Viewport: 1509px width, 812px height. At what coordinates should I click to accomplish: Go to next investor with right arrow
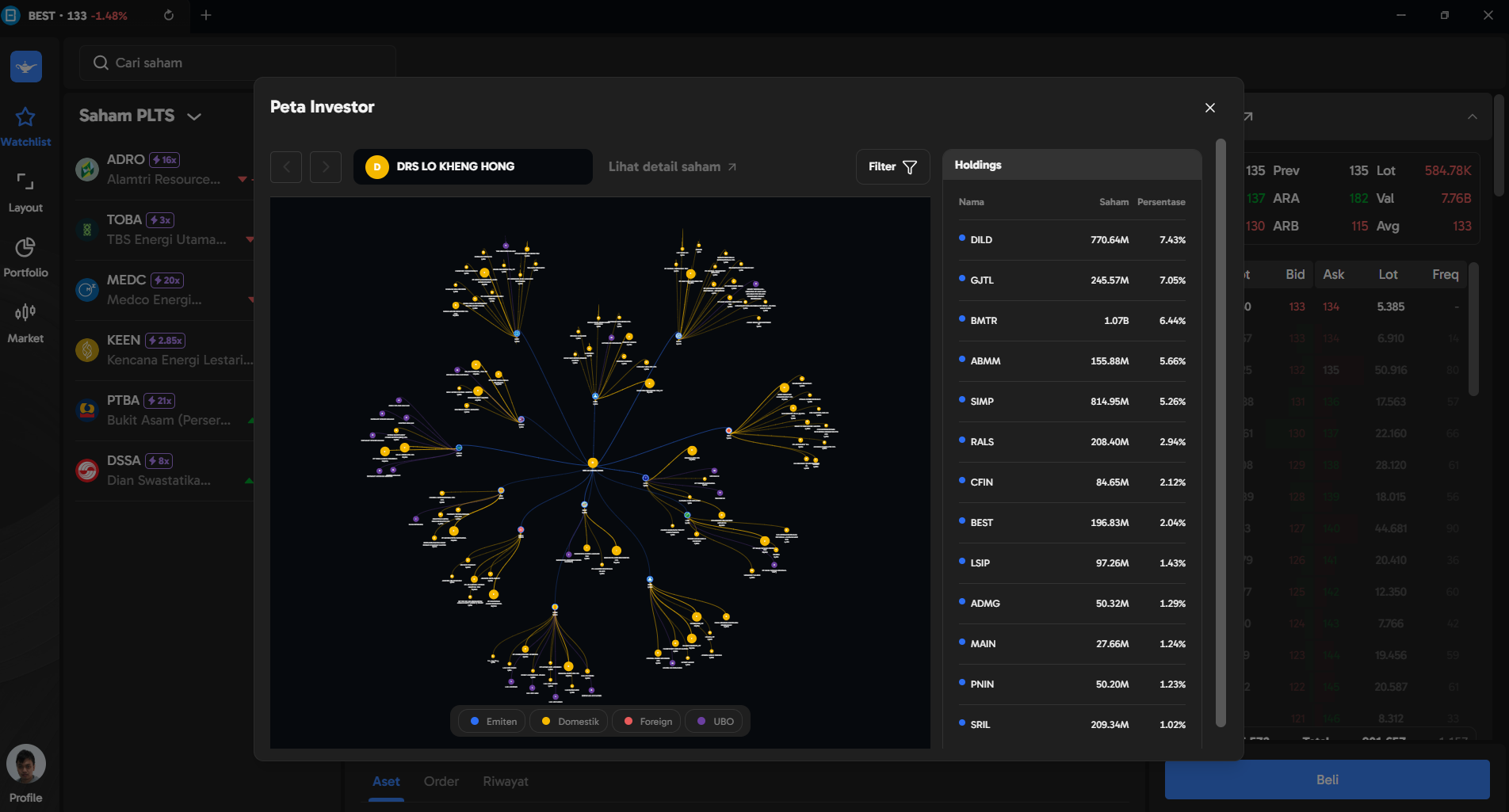(x=326, y=167)
